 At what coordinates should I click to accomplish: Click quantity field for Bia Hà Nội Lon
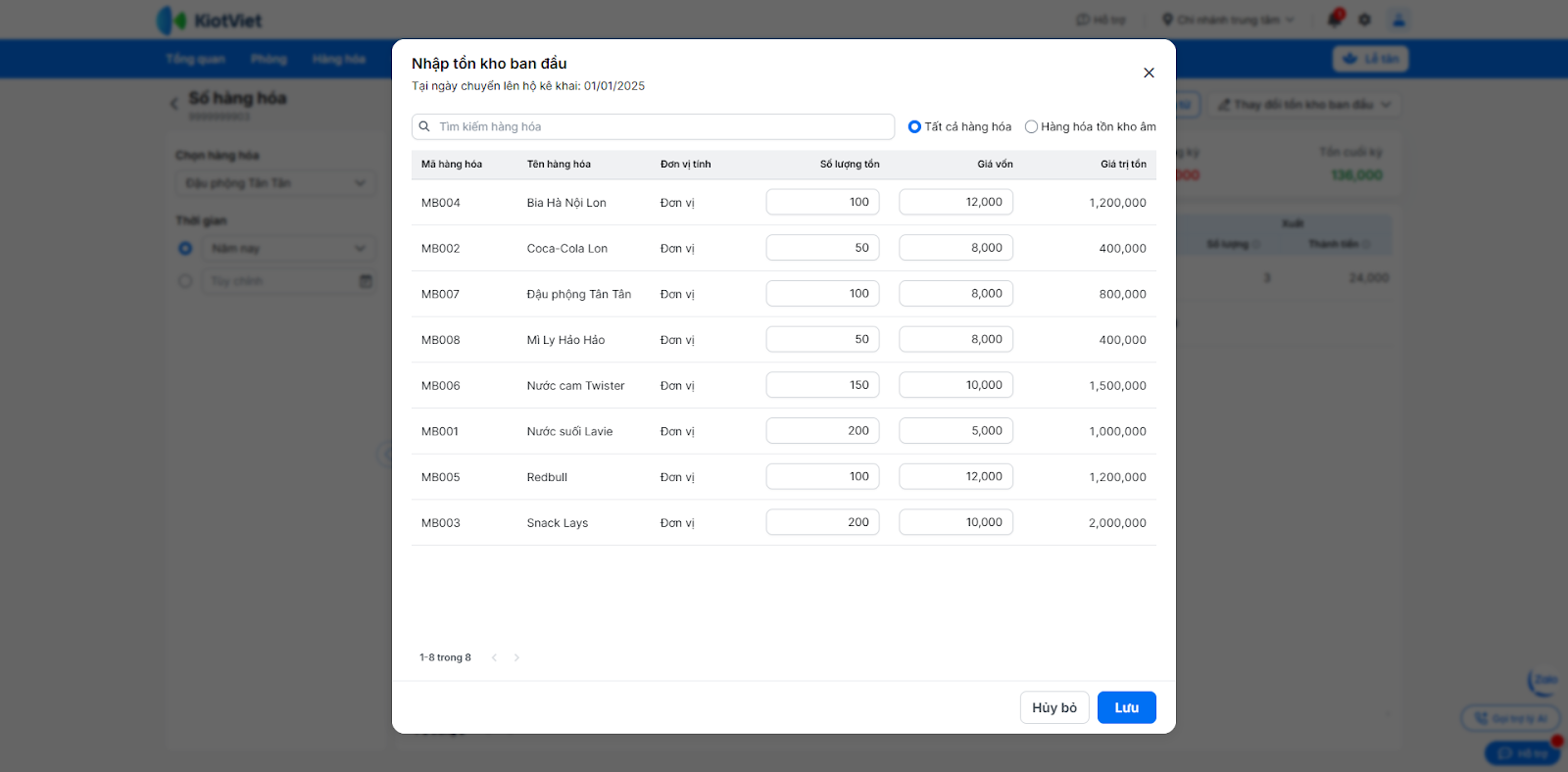(822, 202)
